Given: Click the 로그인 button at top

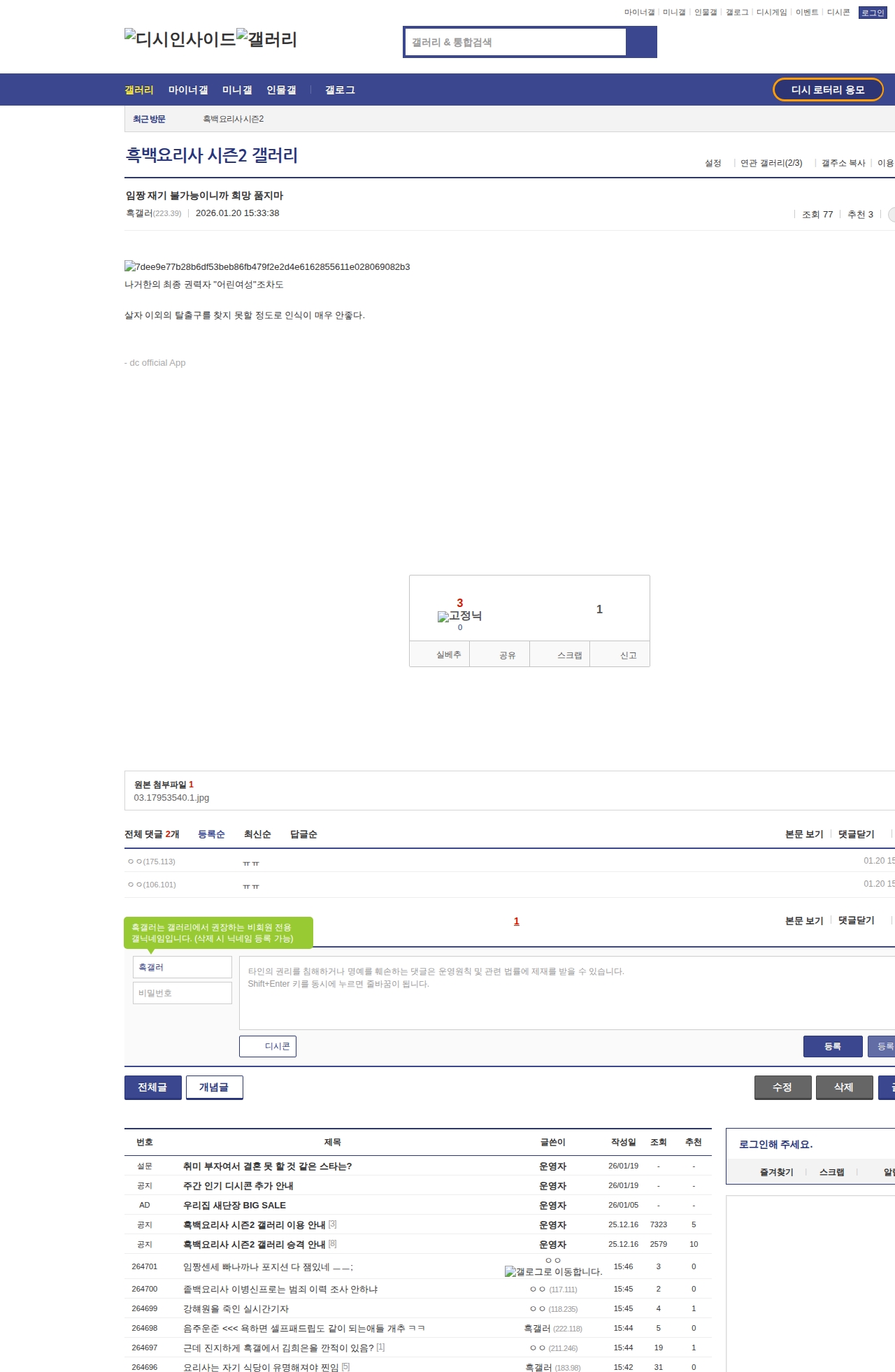Looking at the screenshot, I should coord(873,13).
